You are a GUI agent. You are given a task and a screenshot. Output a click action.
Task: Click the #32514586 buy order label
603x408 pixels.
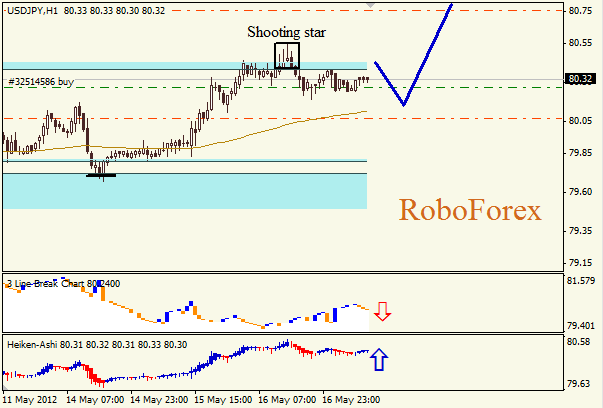[41, 81]
